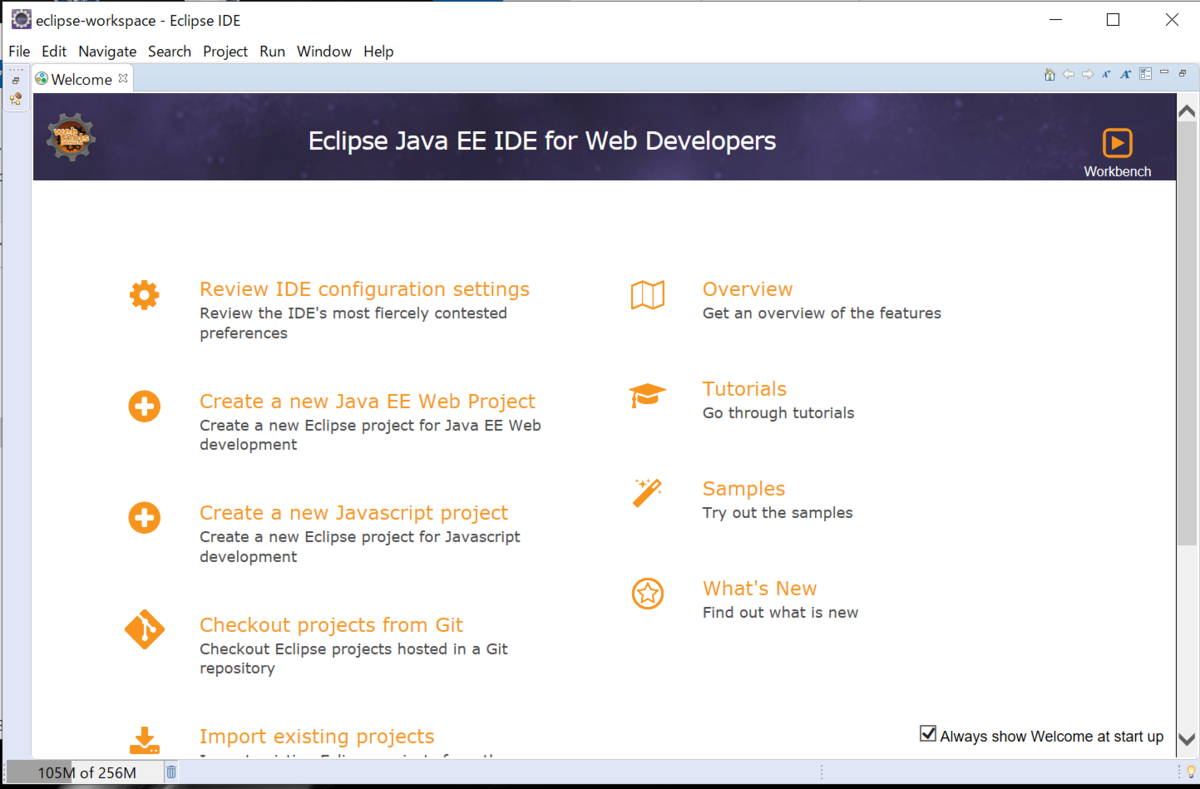The width and height of the screenshot is (1200, 789).
Task: Click the Tip of the Day lightbulb icon
Action: pyautogui.click(x=1190, y=771)
